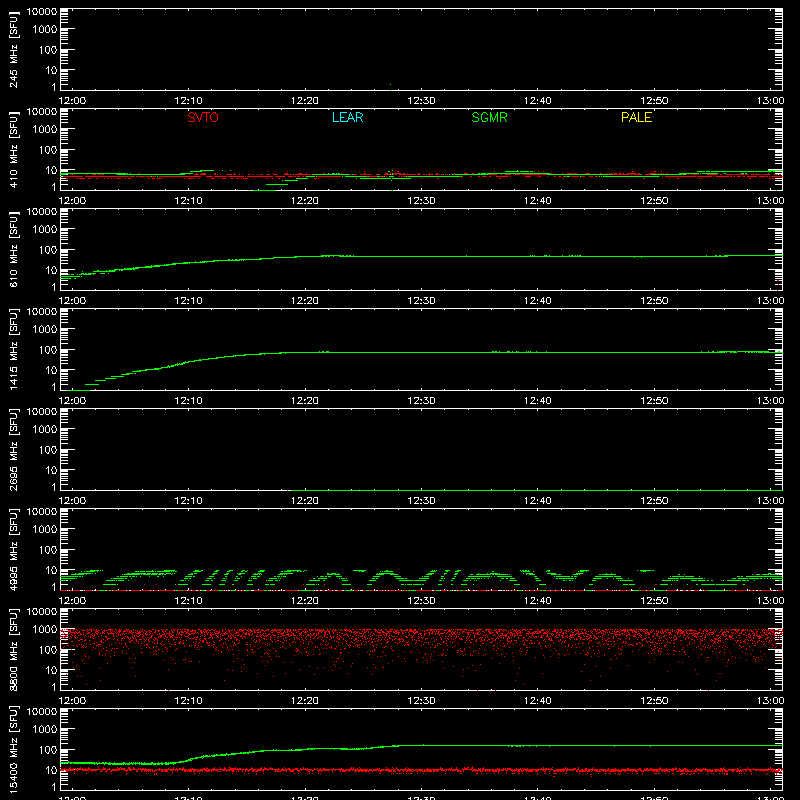This screenshot has height=800, width=800.
Task: Click the 12:10 time label under 1415 MHz plot
Action: tap(189, 401)
